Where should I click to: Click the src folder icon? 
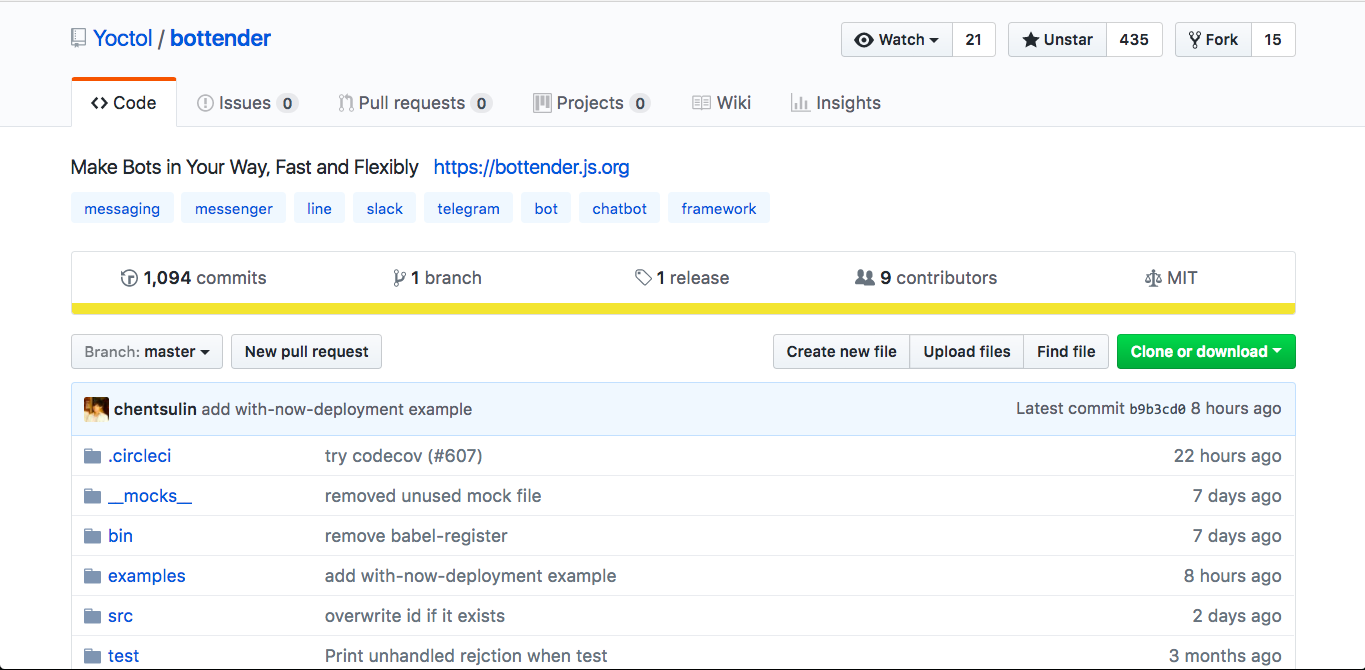(x=92, y=616)
